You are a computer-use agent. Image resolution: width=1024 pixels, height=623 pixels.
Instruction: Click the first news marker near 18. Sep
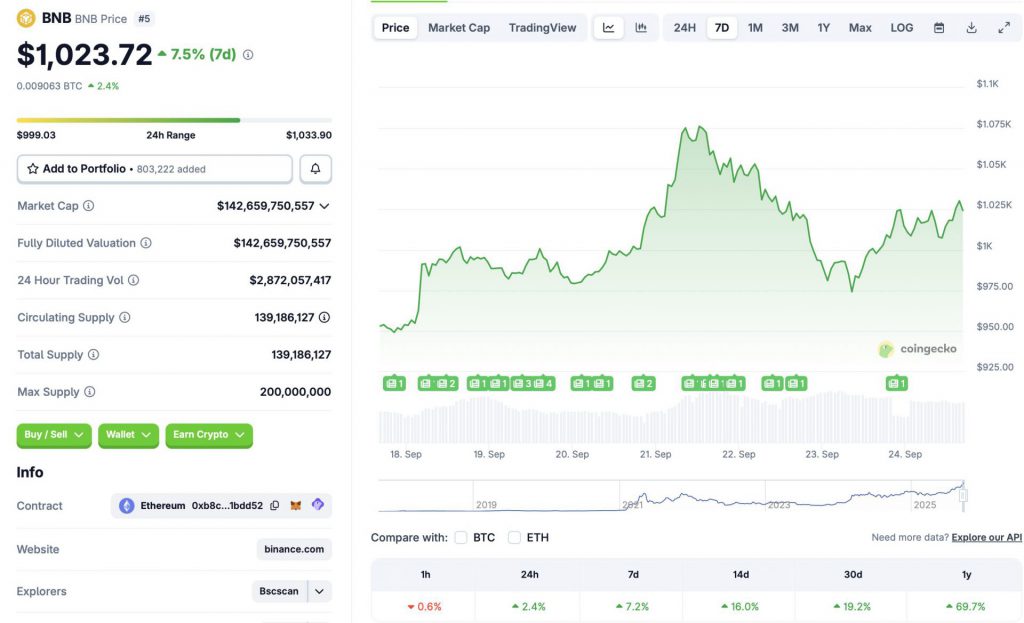[394, 383]
